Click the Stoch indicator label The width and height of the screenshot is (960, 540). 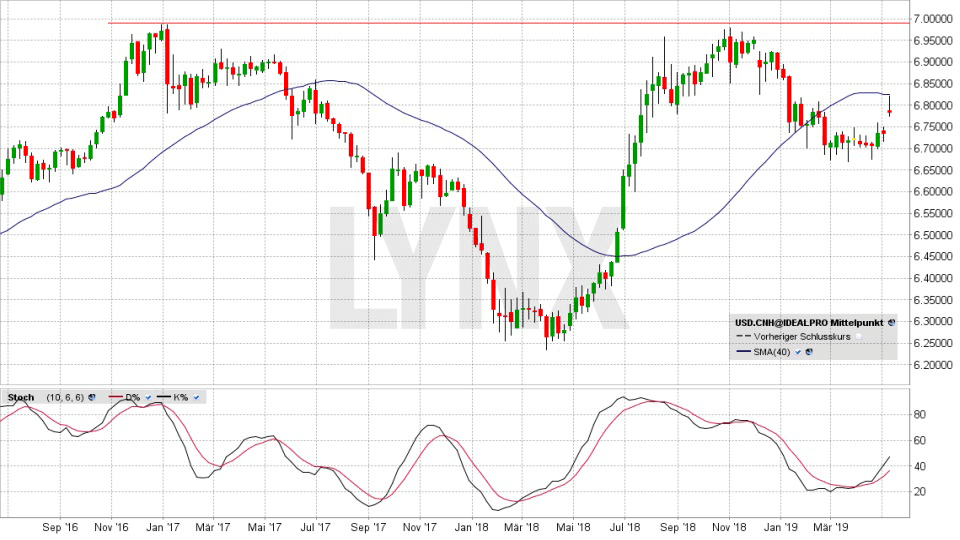pos(21,397)
